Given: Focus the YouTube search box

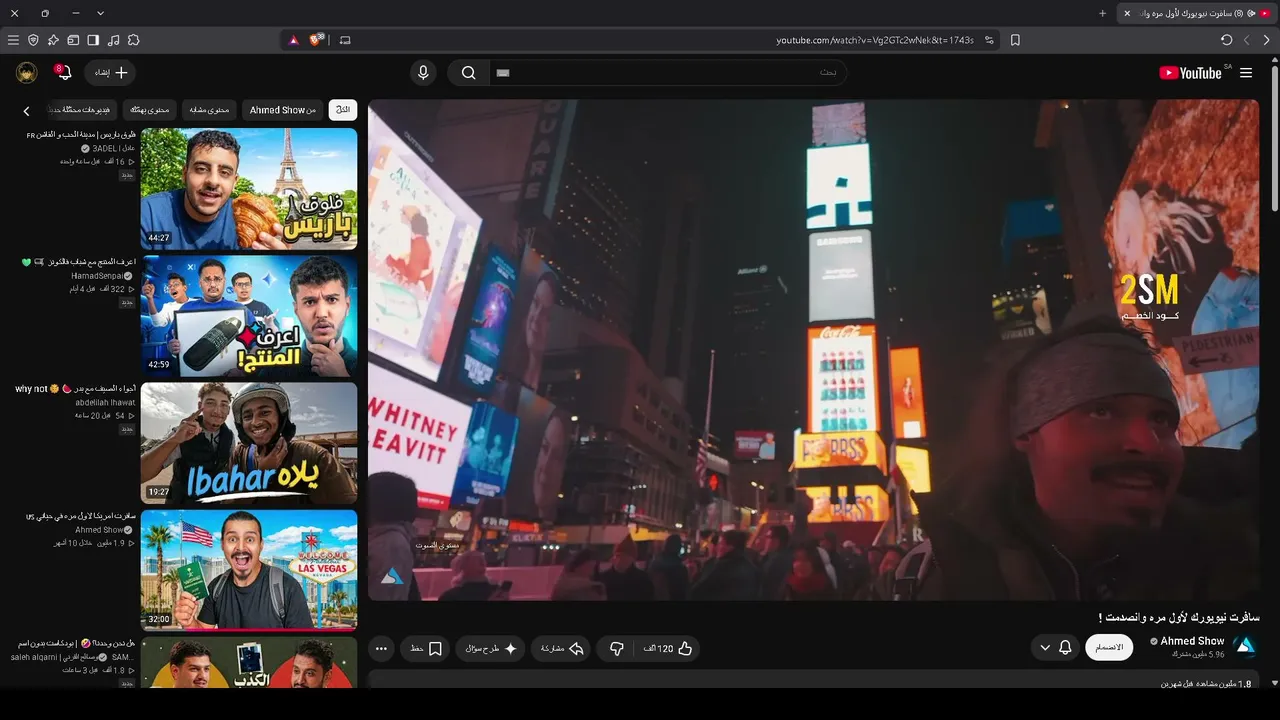Looking at the screenshot, I should click(x=668, y=72).
